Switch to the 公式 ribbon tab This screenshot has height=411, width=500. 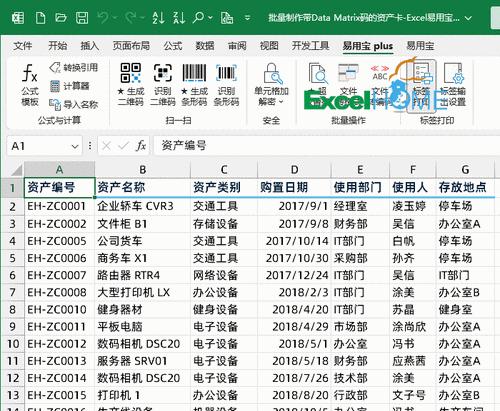tap(173, 46)
